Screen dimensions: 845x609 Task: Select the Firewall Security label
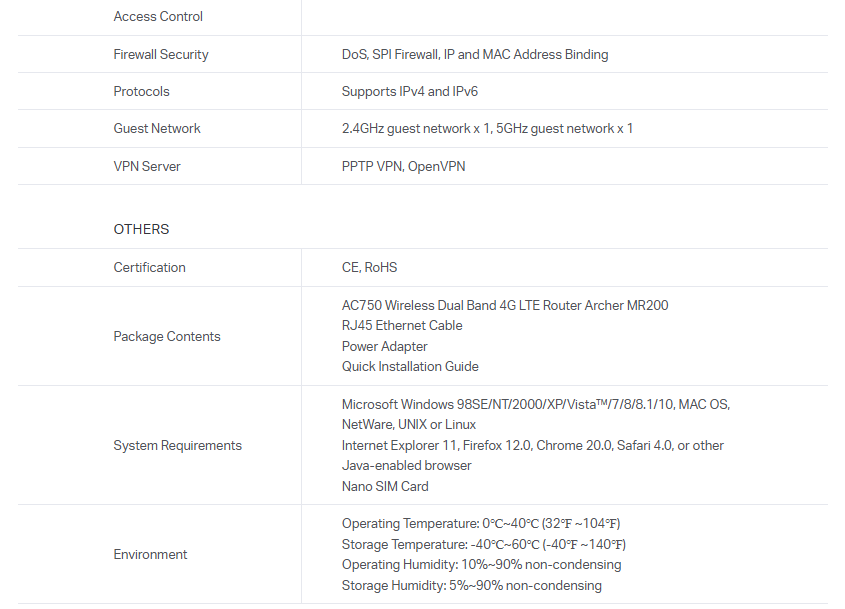[x=161, y=54]
